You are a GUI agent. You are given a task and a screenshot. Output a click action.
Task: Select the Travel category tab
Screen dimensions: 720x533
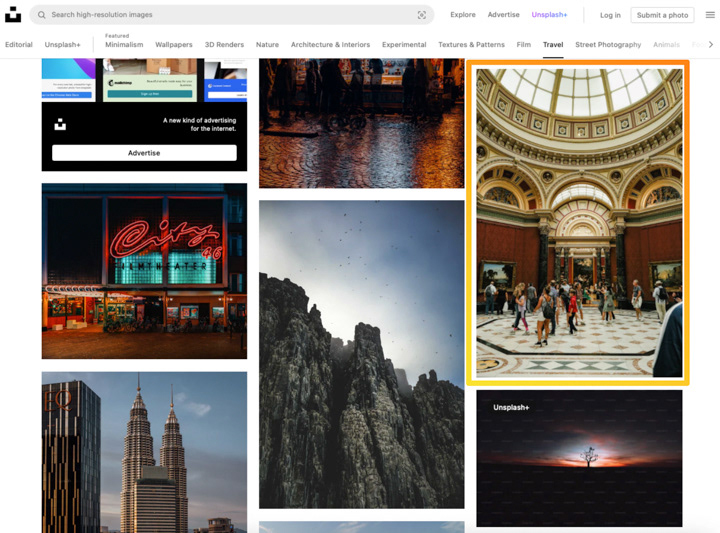coord(553,45)
